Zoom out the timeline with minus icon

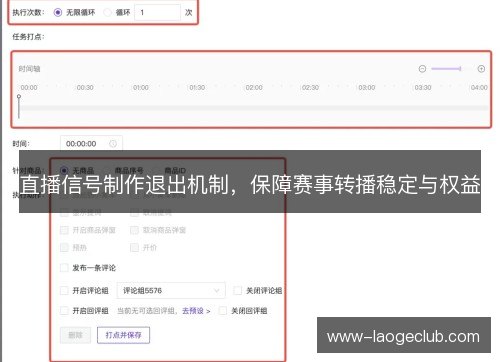pos(422,69)
